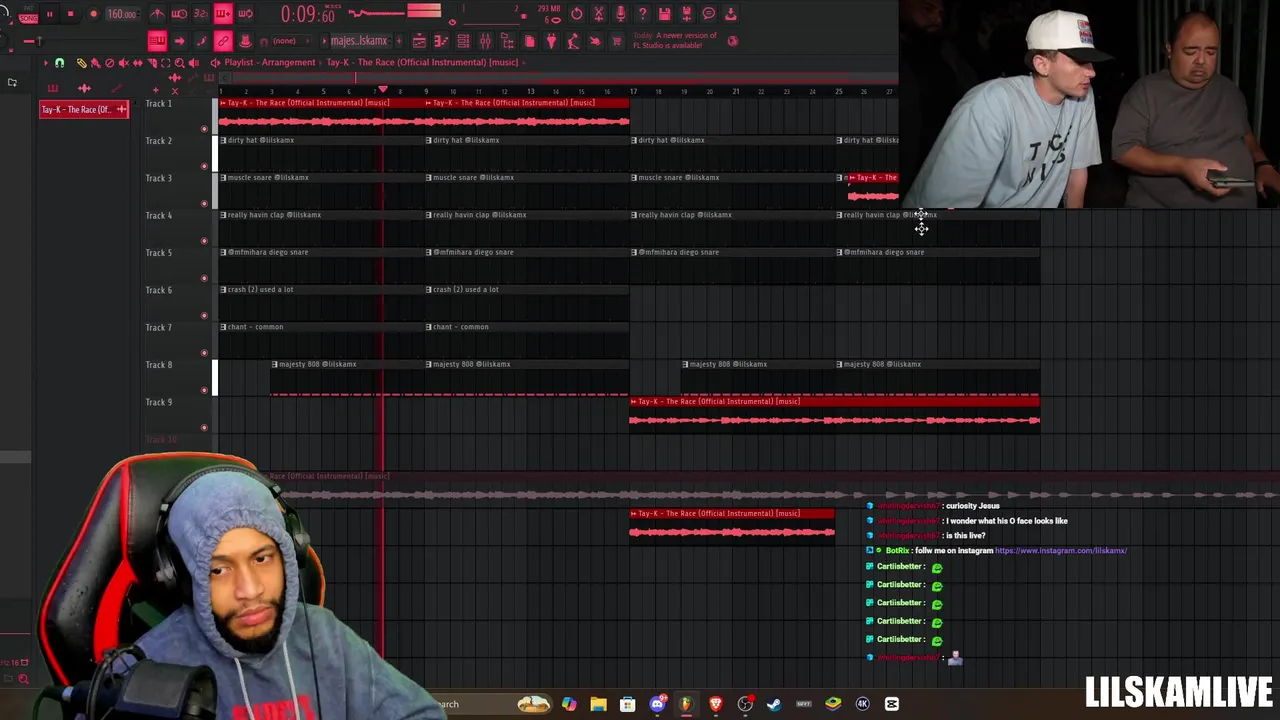Select the mute tool in playlist toolbar
The height and width of the screenshot is (720, 1280).
tap(123, 63)
